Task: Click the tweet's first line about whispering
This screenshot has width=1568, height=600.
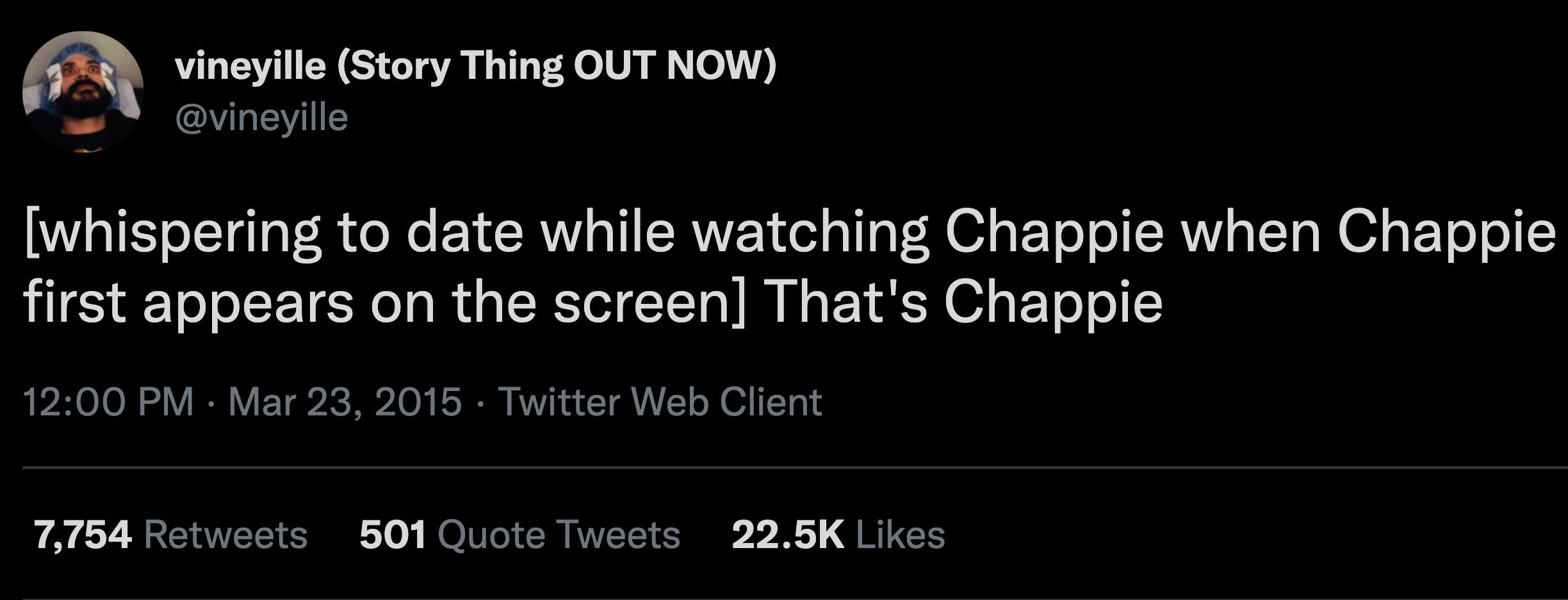Action: (789, 232)
